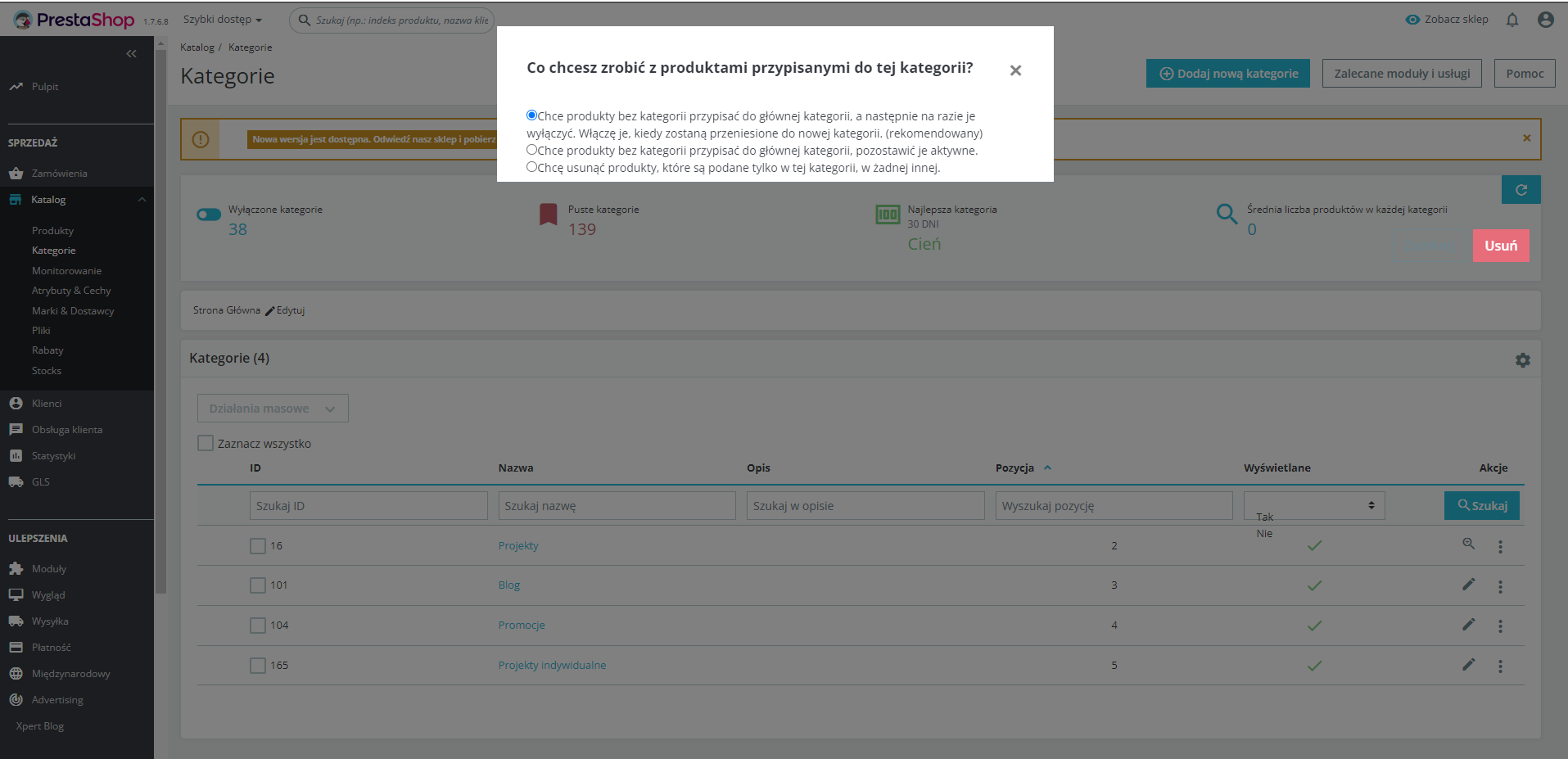Open the Projekty indywidualne category link
The height and width of the screenshot is (759, 1568).
(553, 666)
